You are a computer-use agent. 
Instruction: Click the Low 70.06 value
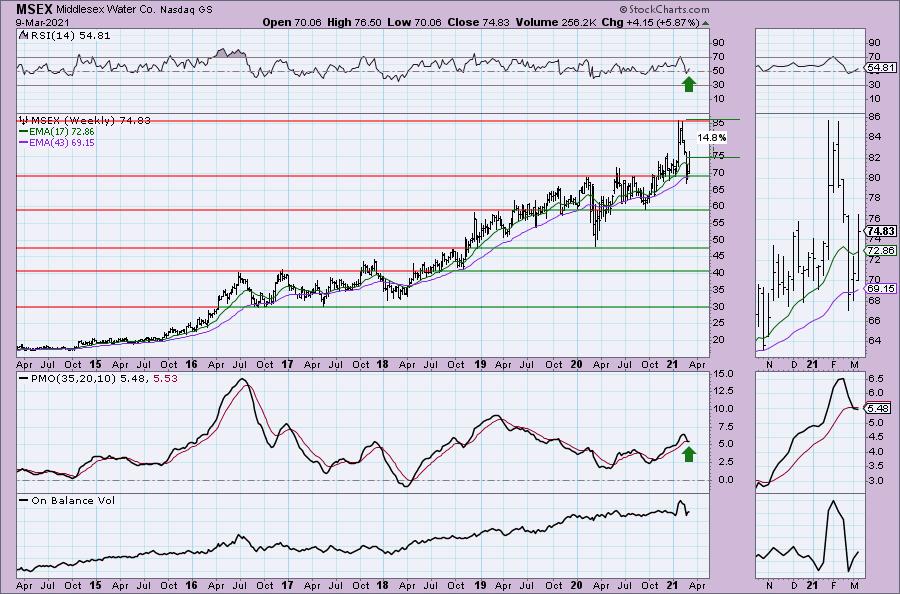point(413,22)
